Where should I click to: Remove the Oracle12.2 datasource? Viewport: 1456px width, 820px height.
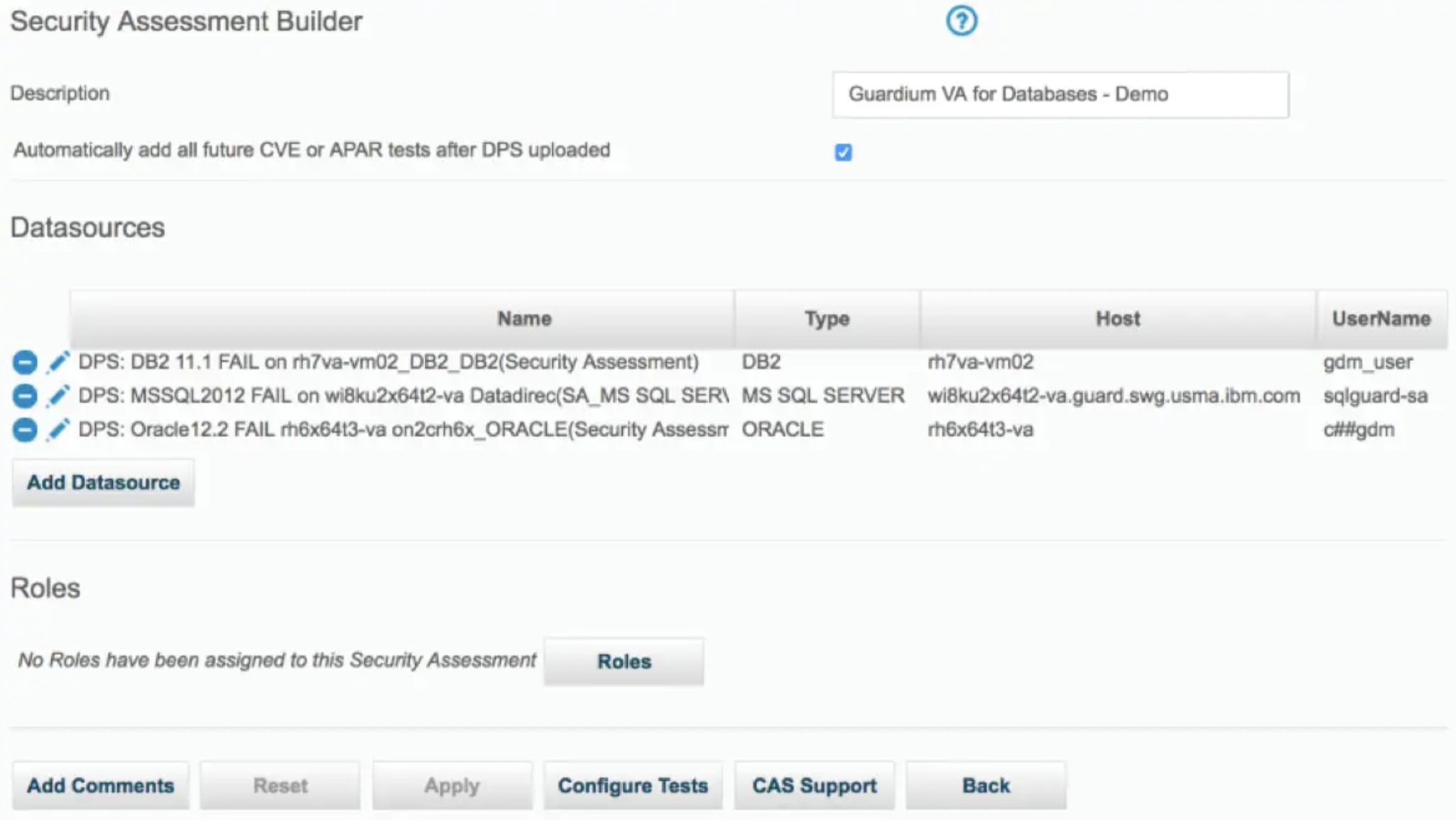pos(25,430)
